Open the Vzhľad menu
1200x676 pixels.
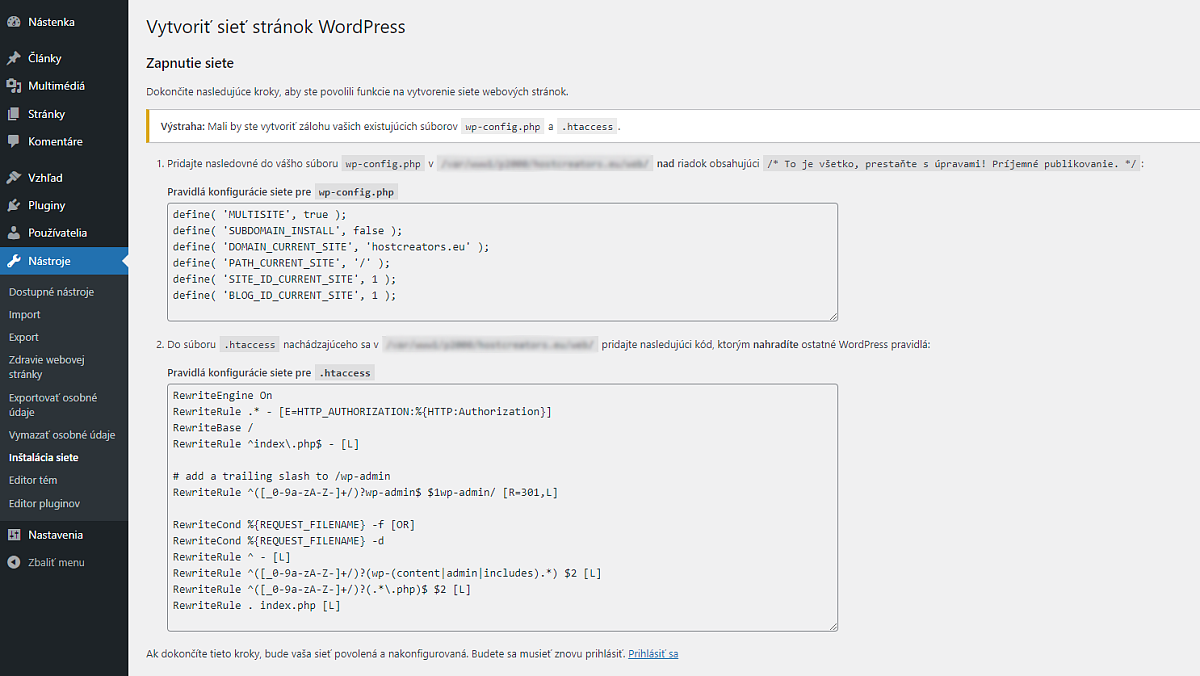[x=64, y=177]
